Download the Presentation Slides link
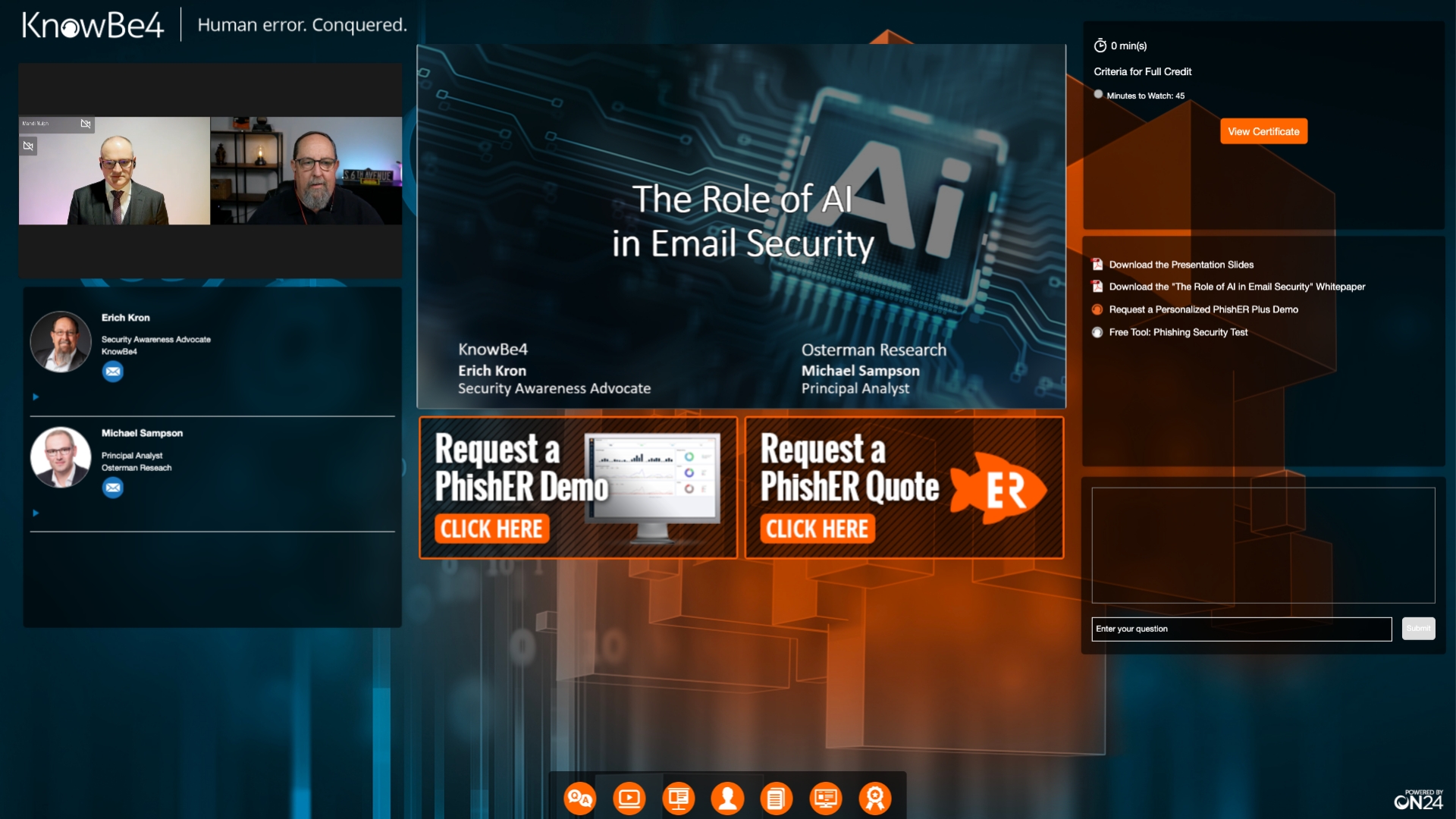The height and width of the screenshot is (819, 1456). [1181, 265]
